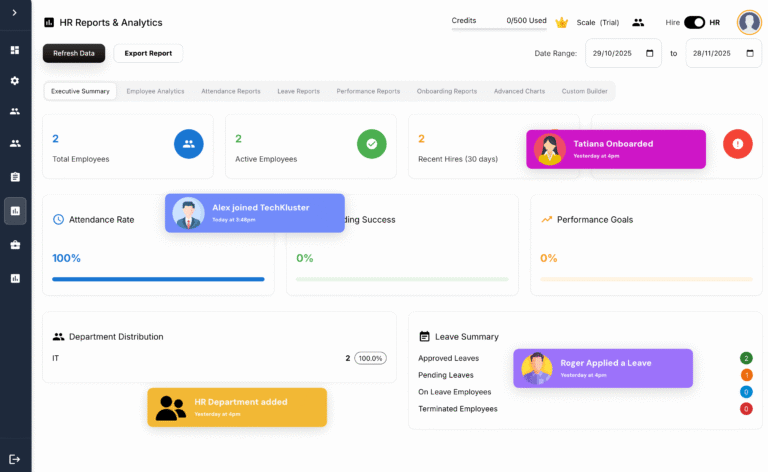Select the briefcase icon in the sidebar
The image size is (768, 472).
click(15, 244)
